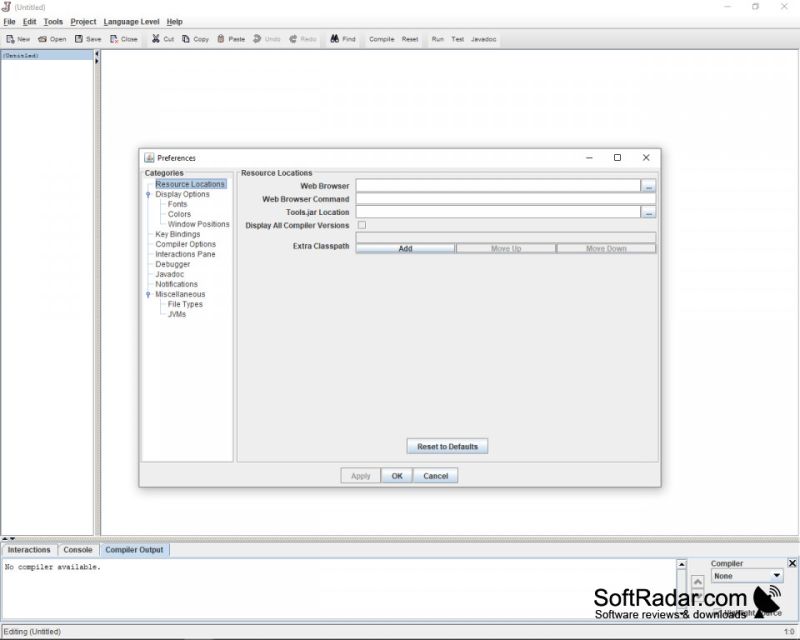Paste clipboard contents using the Paste icon
Image resolution: width=800 pixels, height=640 pixels.
(229, 39)
